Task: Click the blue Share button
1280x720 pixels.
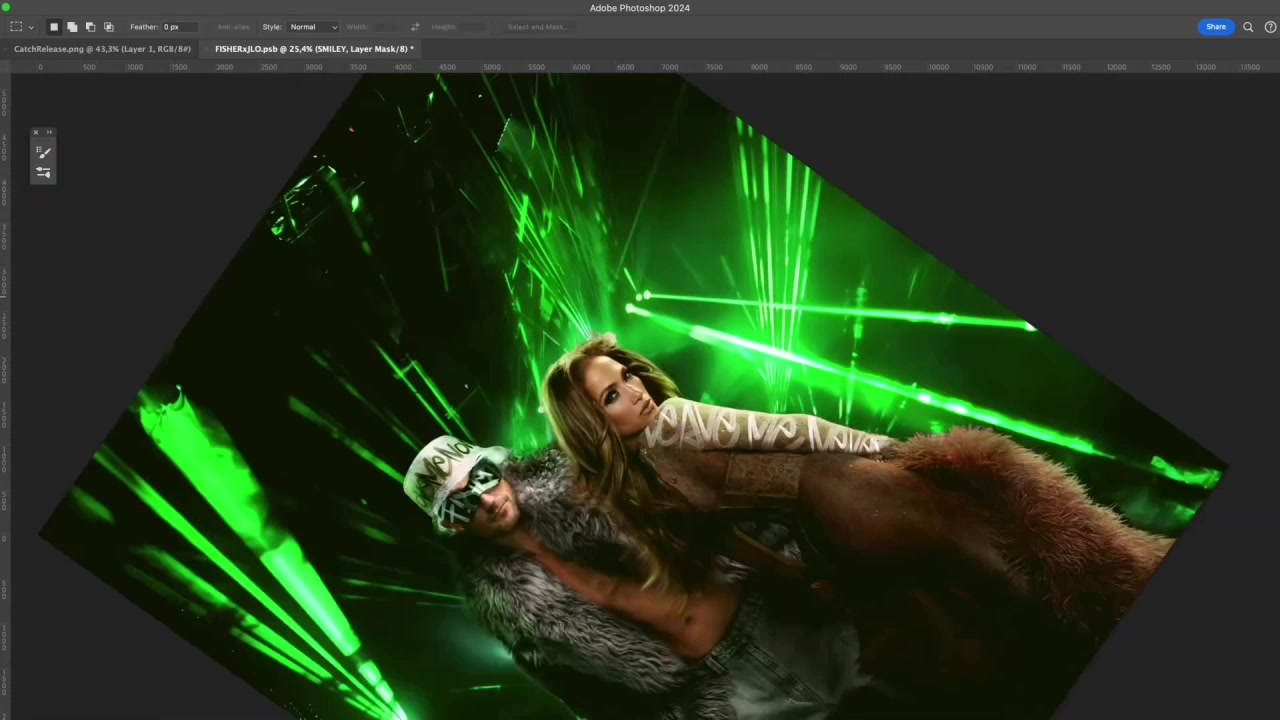Action: pyautogui.click(x=1215, y=27)
